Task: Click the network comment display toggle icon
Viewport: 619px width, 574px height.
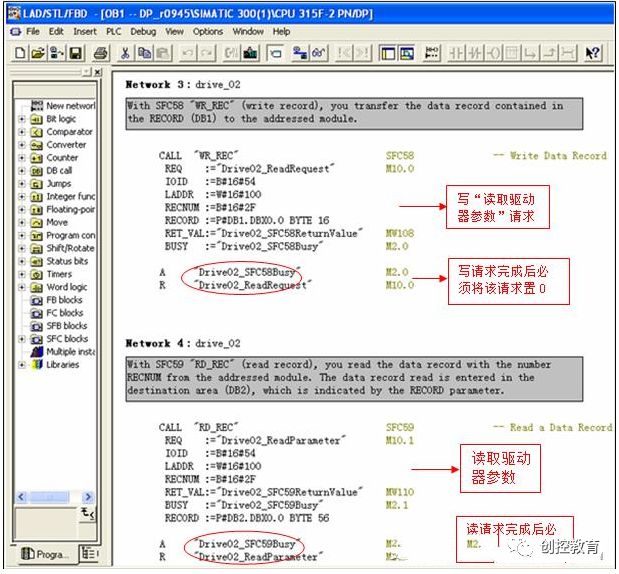Action: 276,53
